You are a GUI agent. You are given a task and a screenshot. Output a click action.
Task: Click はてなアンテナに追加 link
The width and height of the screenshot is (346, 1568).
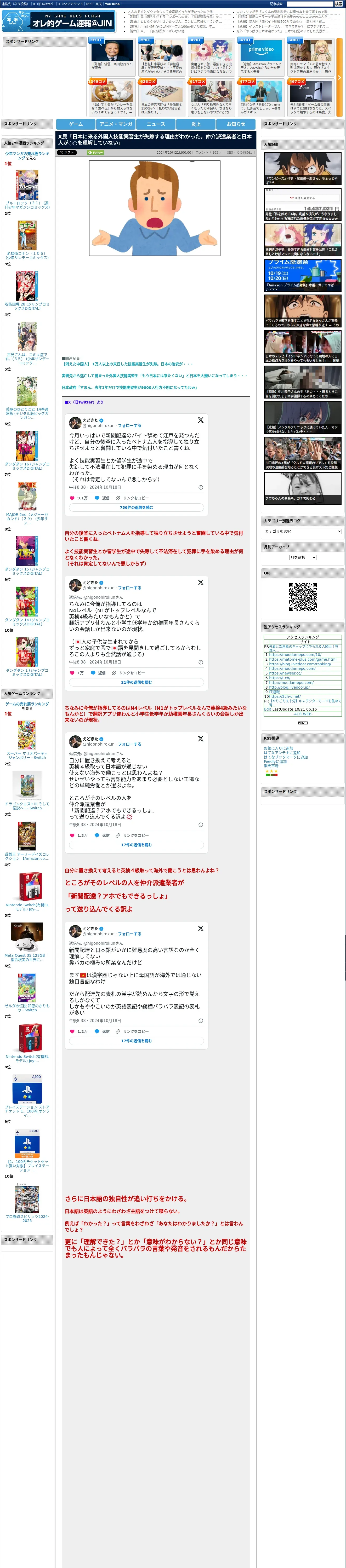pos(282,752)
